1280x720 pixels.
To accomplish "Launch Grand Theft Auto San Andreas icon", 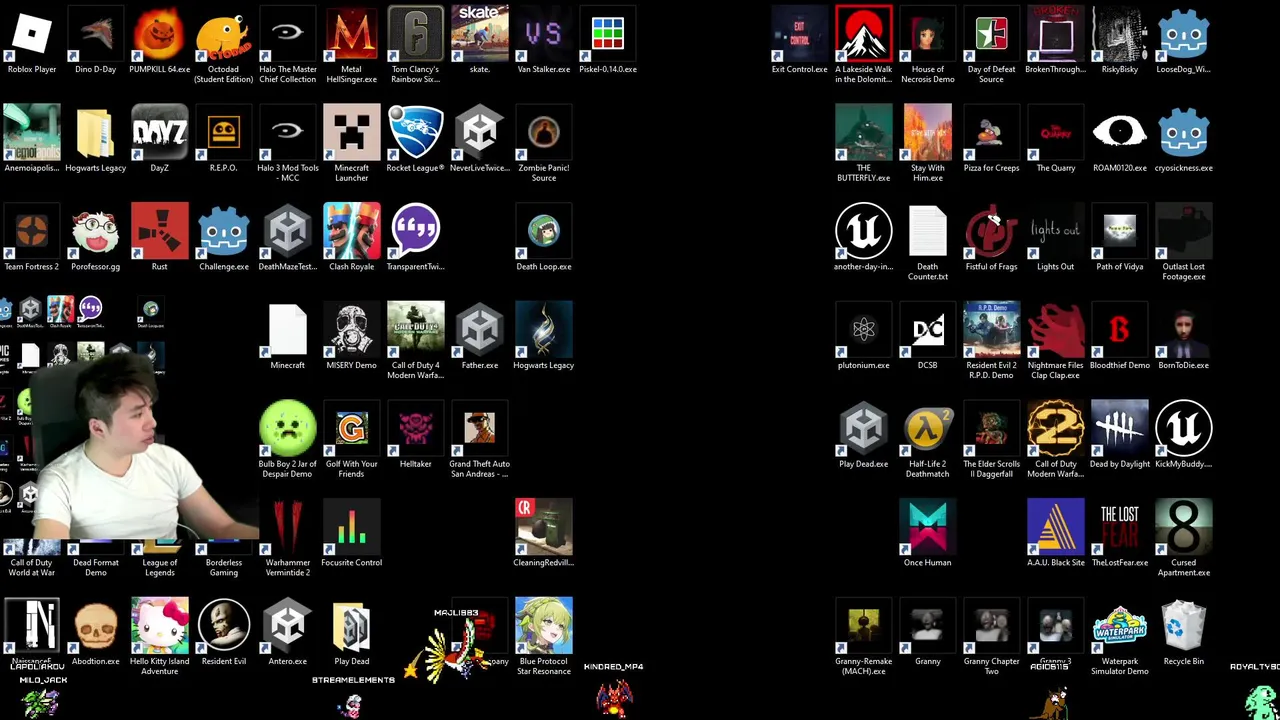I will pos(480,428).
